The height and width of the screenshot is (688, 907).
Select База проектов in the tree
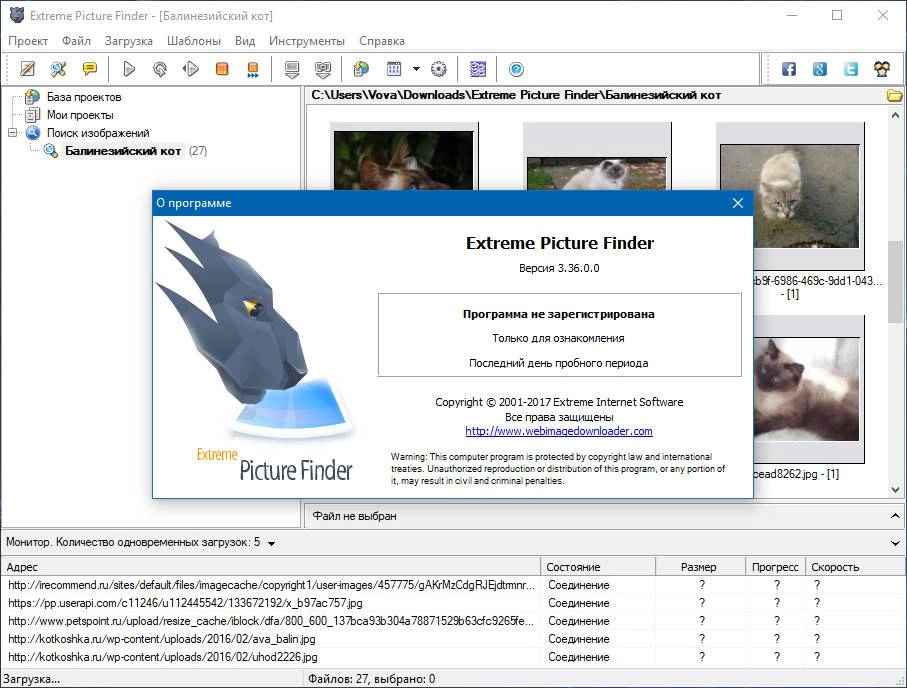tap(84, 97)
